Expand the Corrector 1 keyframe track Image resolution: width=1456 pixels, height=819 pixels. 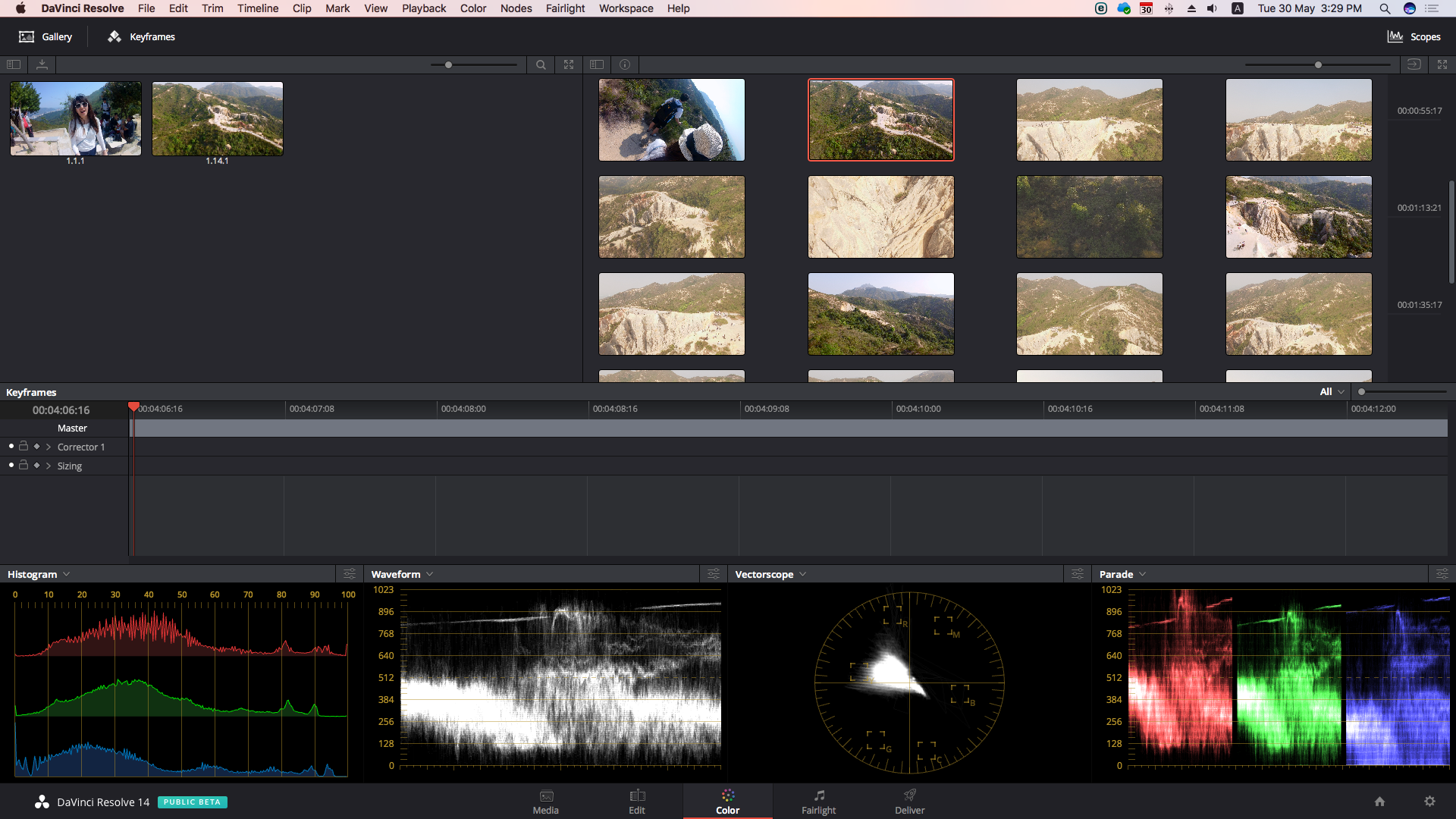(49, 447)
